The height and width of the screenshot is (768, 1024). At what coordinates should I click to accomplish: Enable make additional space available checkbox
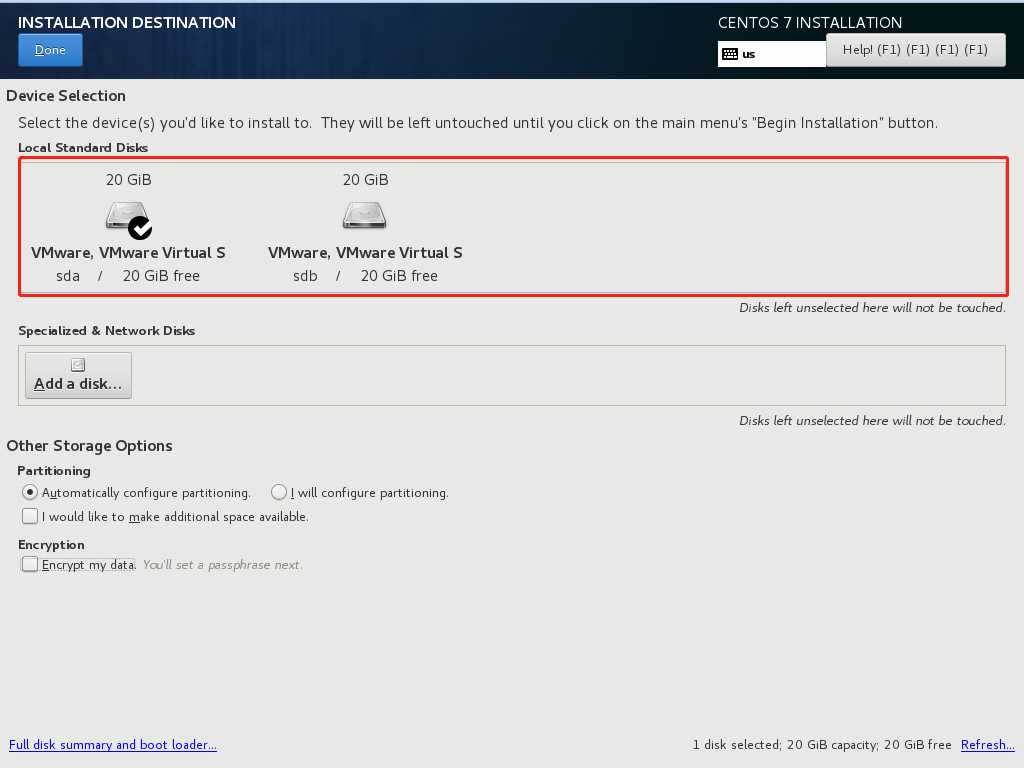click(x=29, y=516)
